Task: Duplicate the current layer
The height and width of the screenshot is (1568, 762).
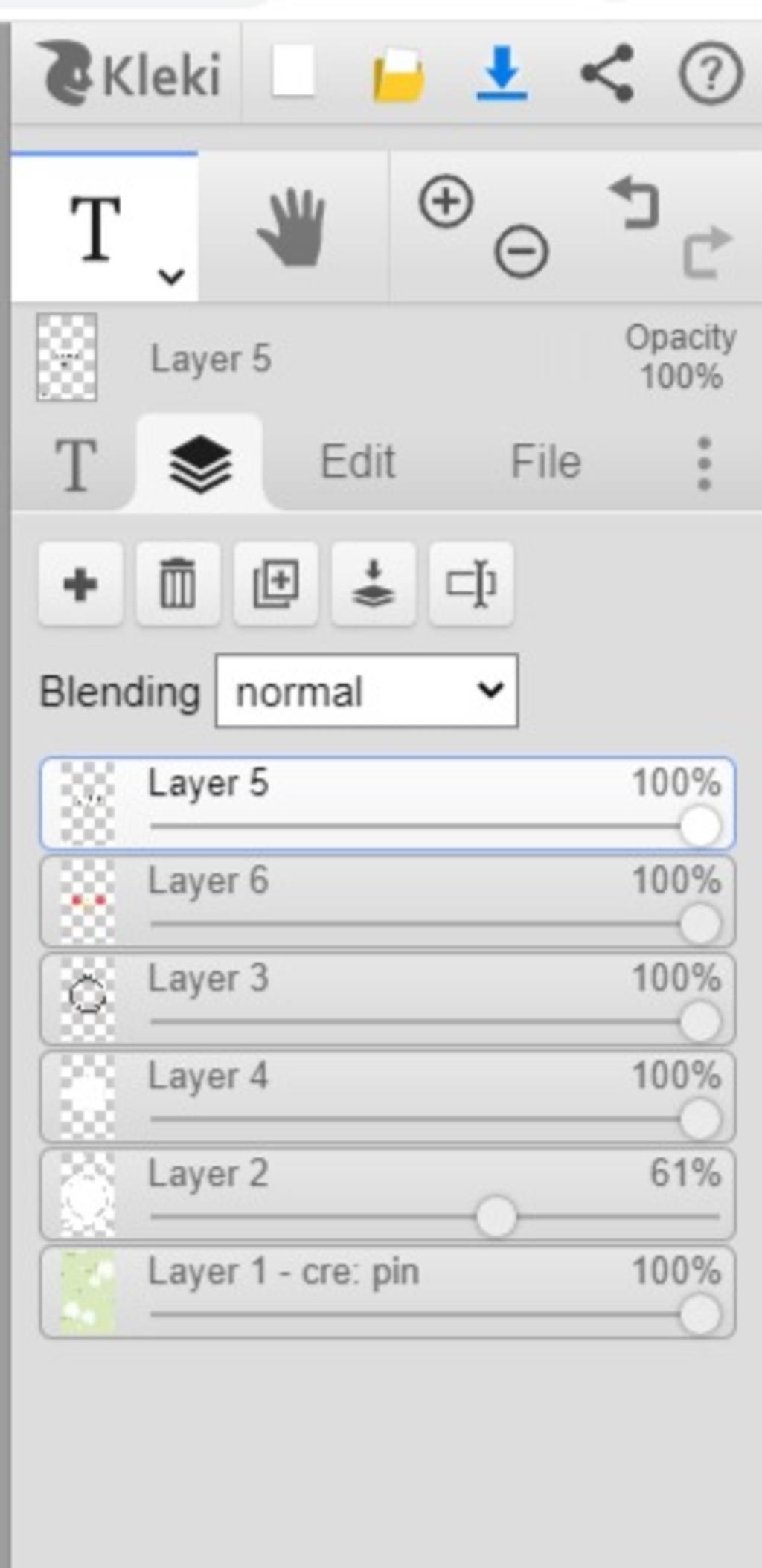Action: click(x=276, y=584)
